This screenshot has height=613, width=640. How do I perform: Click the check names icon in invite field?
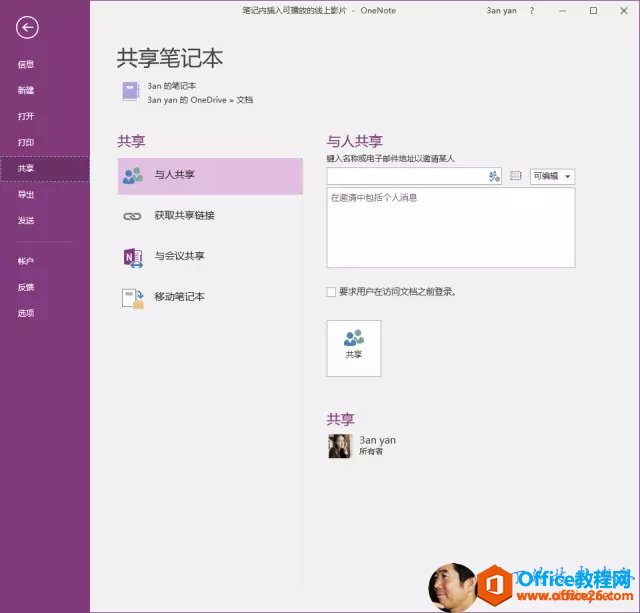[x=494, y=176]
